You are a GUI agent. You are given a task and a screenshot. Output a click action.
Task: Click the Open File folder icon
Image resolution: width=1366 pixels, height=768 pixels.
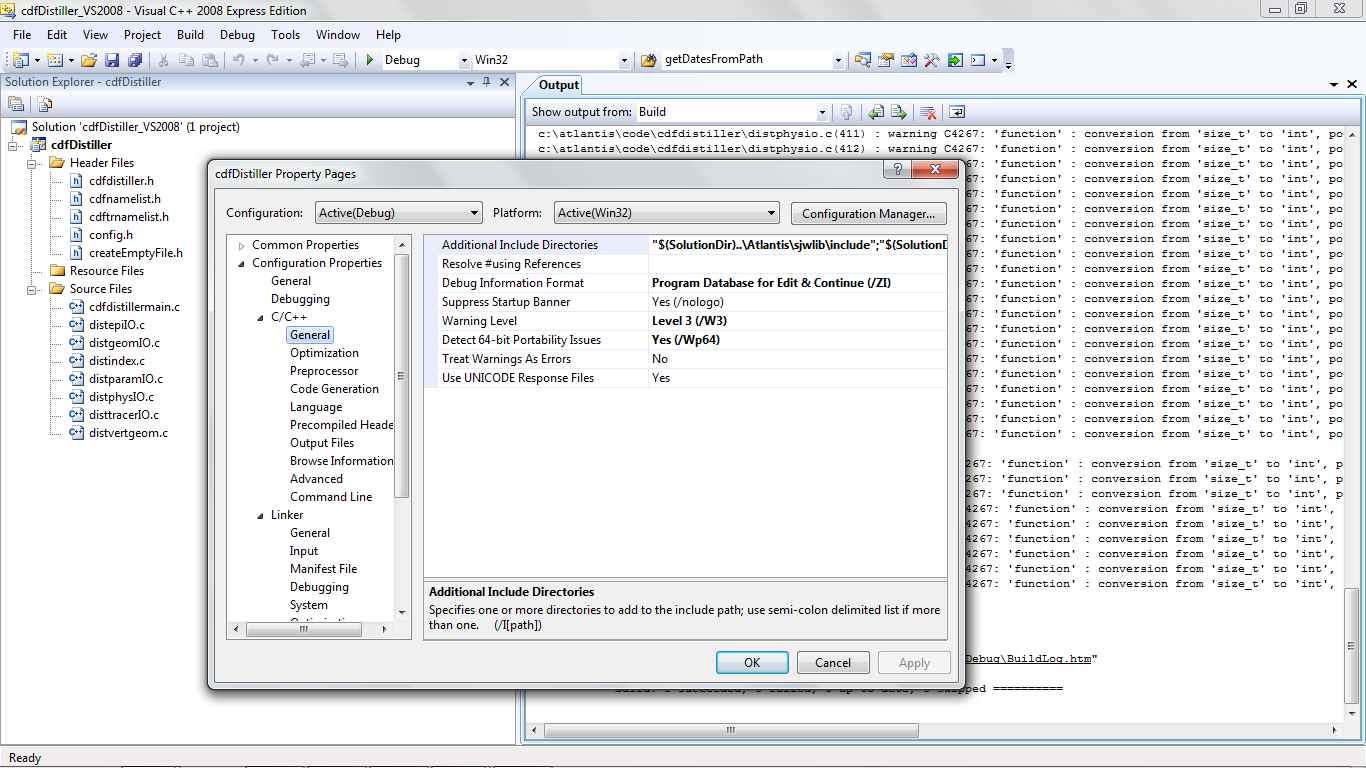pos(89,60)
